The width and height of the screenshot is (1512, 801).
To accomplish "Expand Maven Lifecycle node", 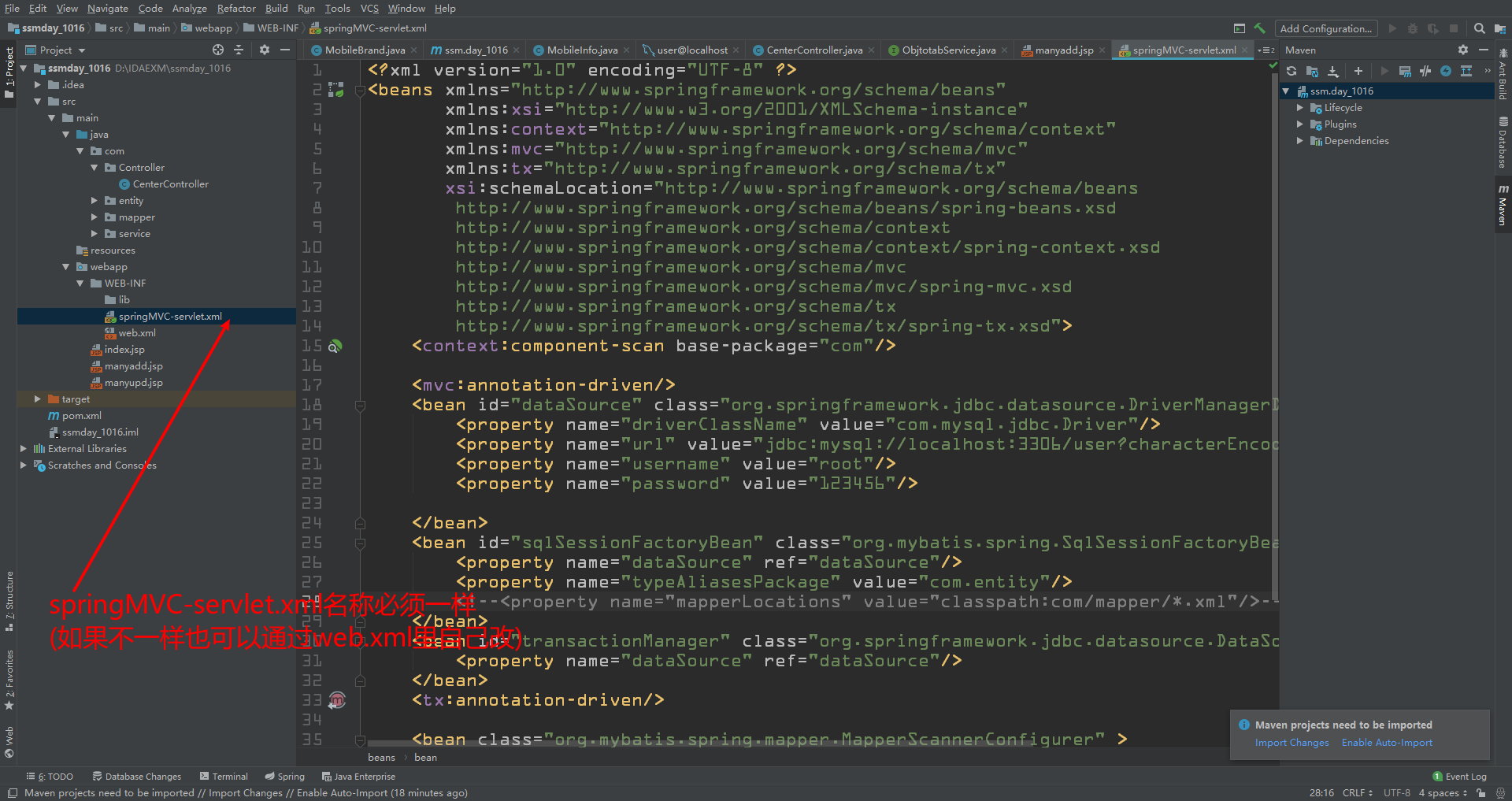I will (x=1299, y=108).
